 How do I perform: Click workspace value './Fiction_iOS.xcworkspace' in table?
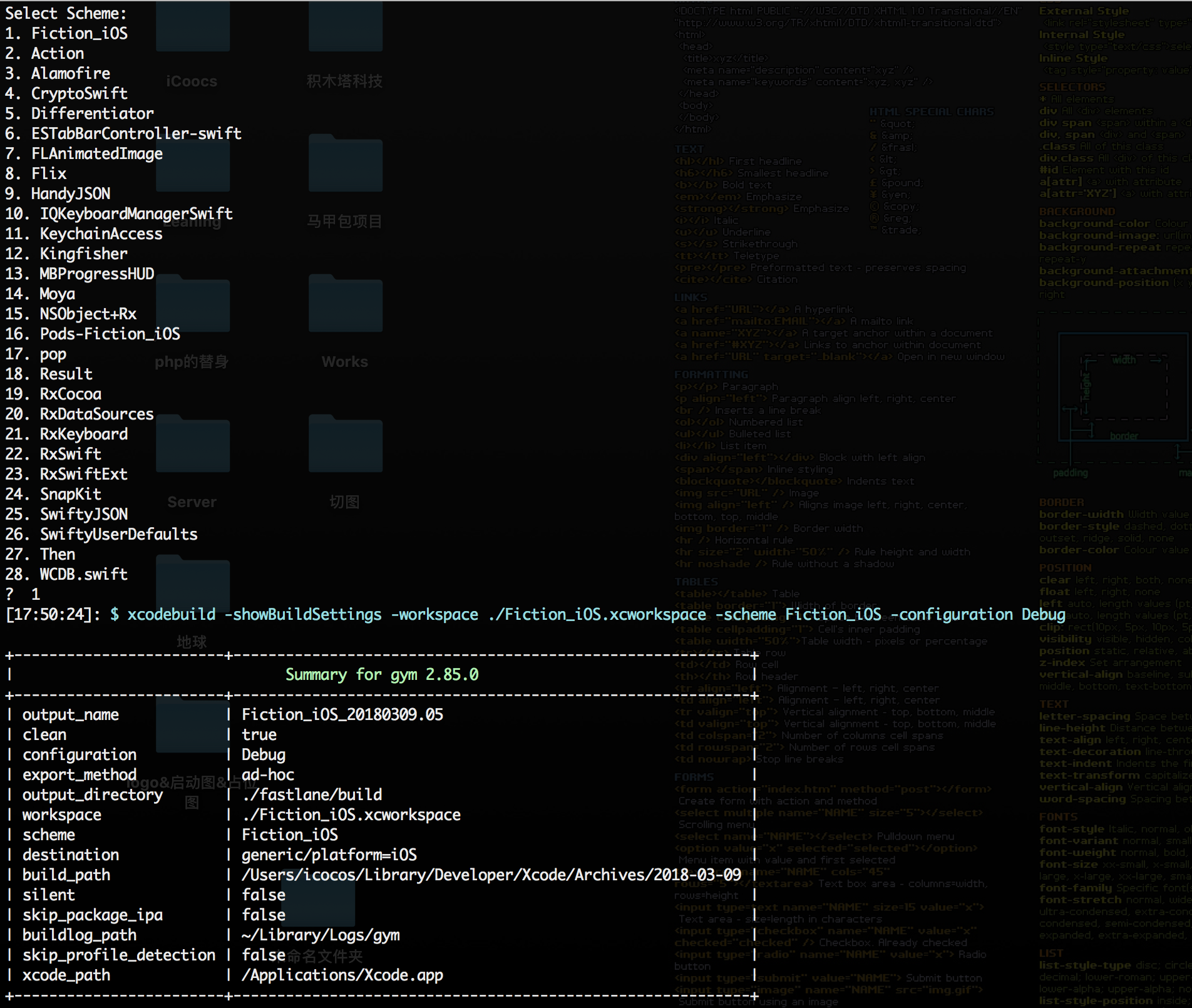point(351,815)
